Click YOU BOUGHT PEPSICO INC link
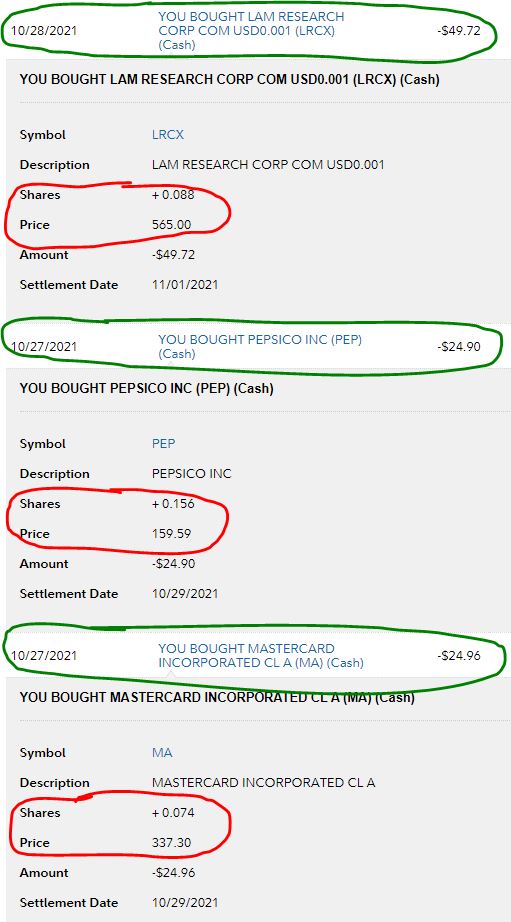 259,346
